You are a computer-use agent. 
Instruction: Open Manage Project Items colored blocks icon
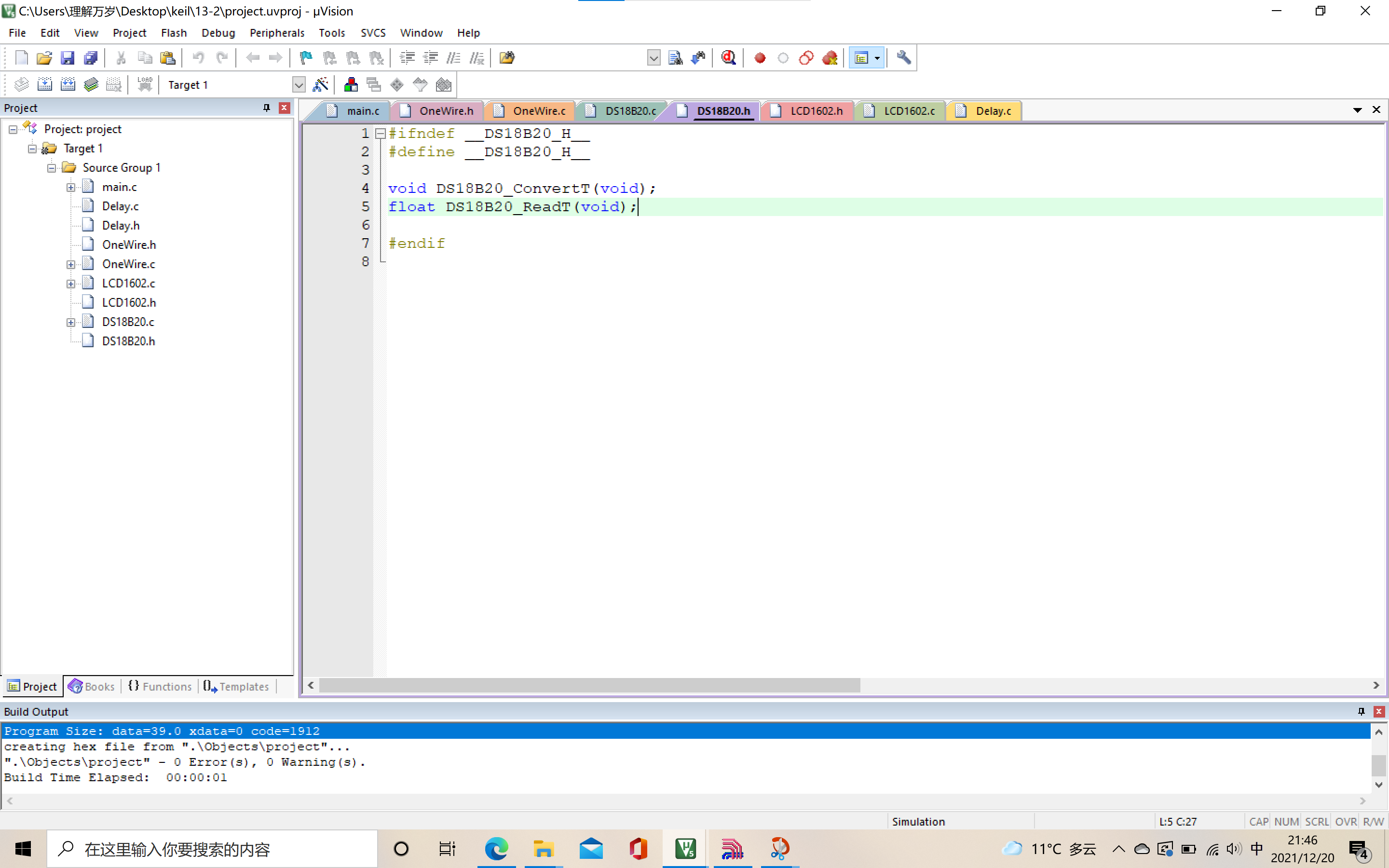[x=351, y=85]
